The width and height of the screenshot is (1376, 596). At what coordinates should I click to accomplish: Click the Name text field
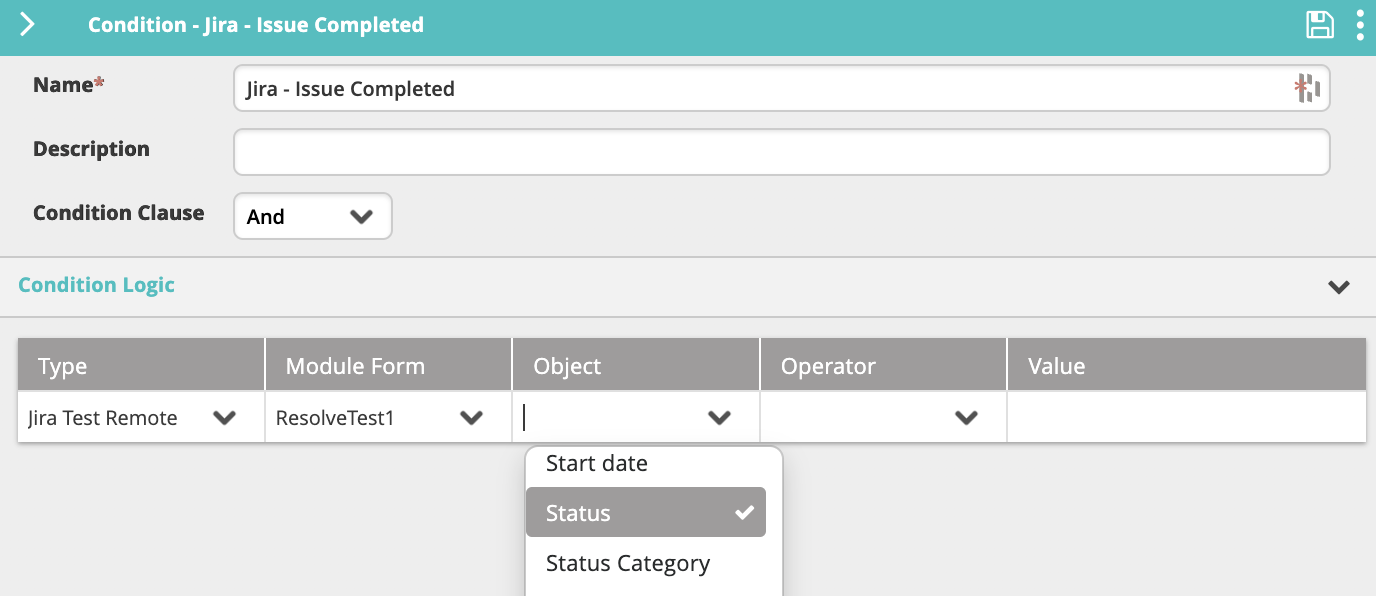[781, 88]
